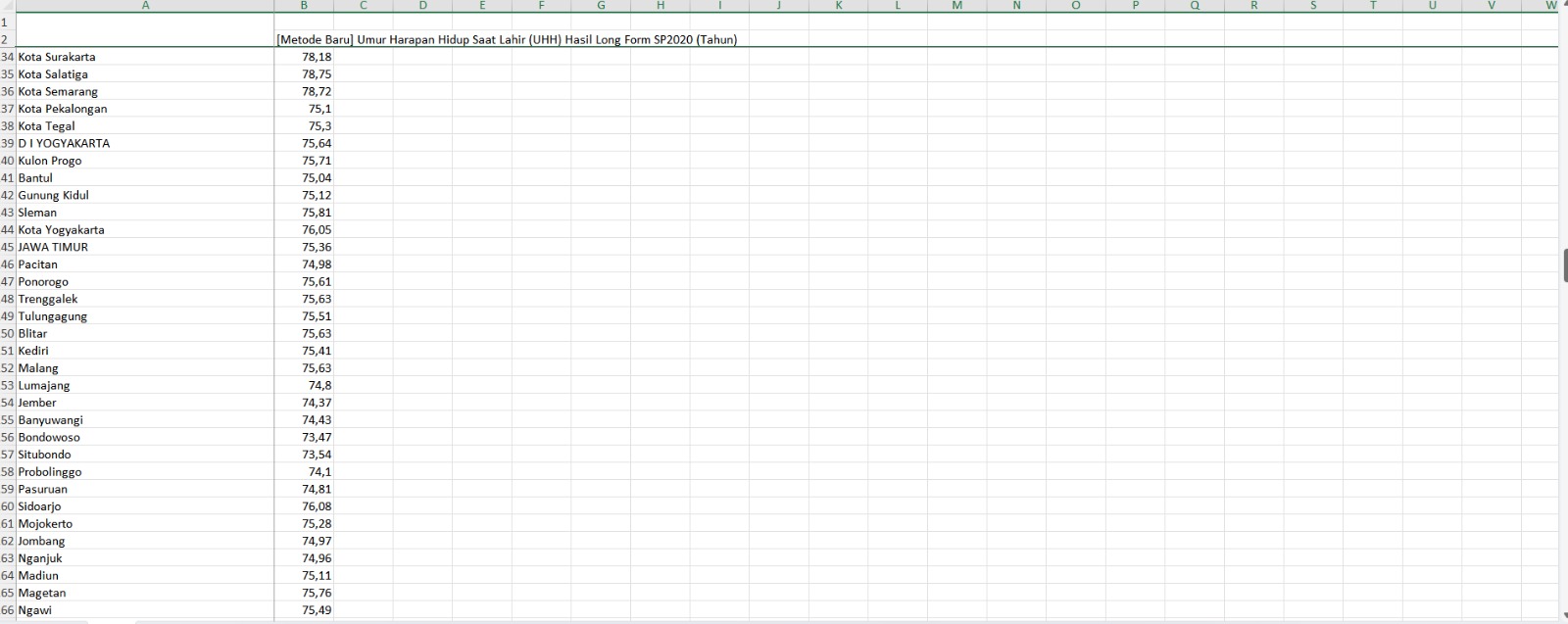Viewport: 1568px width, 624px height.
Task: Select column B header
Action: point(304,6)
